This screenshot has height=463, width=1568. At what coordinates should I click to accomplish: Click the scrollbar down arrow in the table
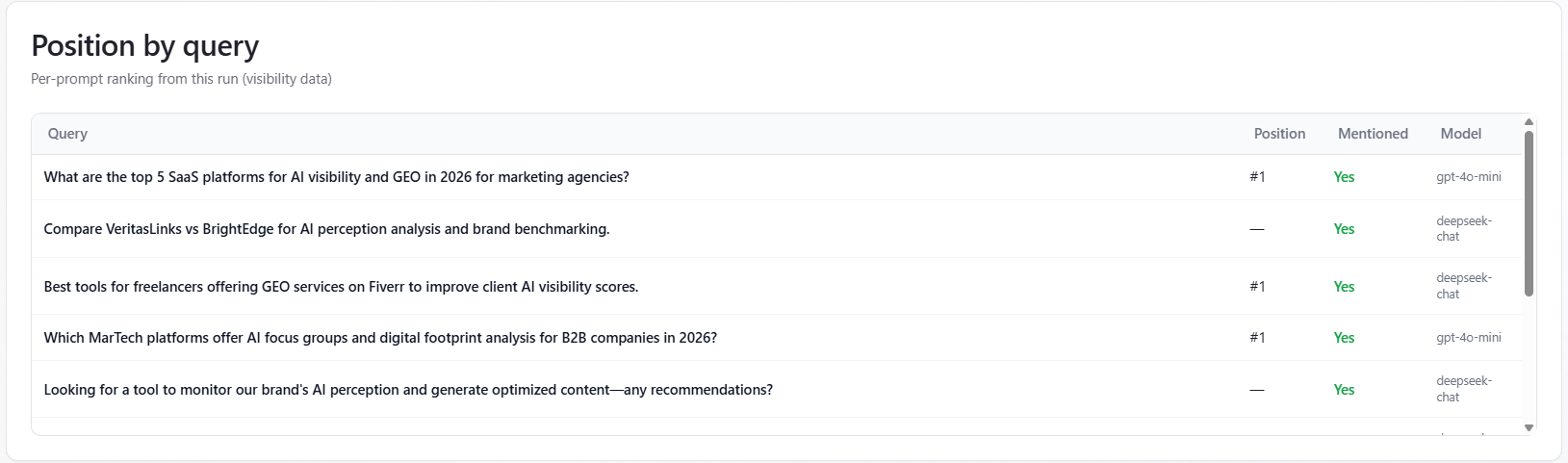click(1529, 427)
